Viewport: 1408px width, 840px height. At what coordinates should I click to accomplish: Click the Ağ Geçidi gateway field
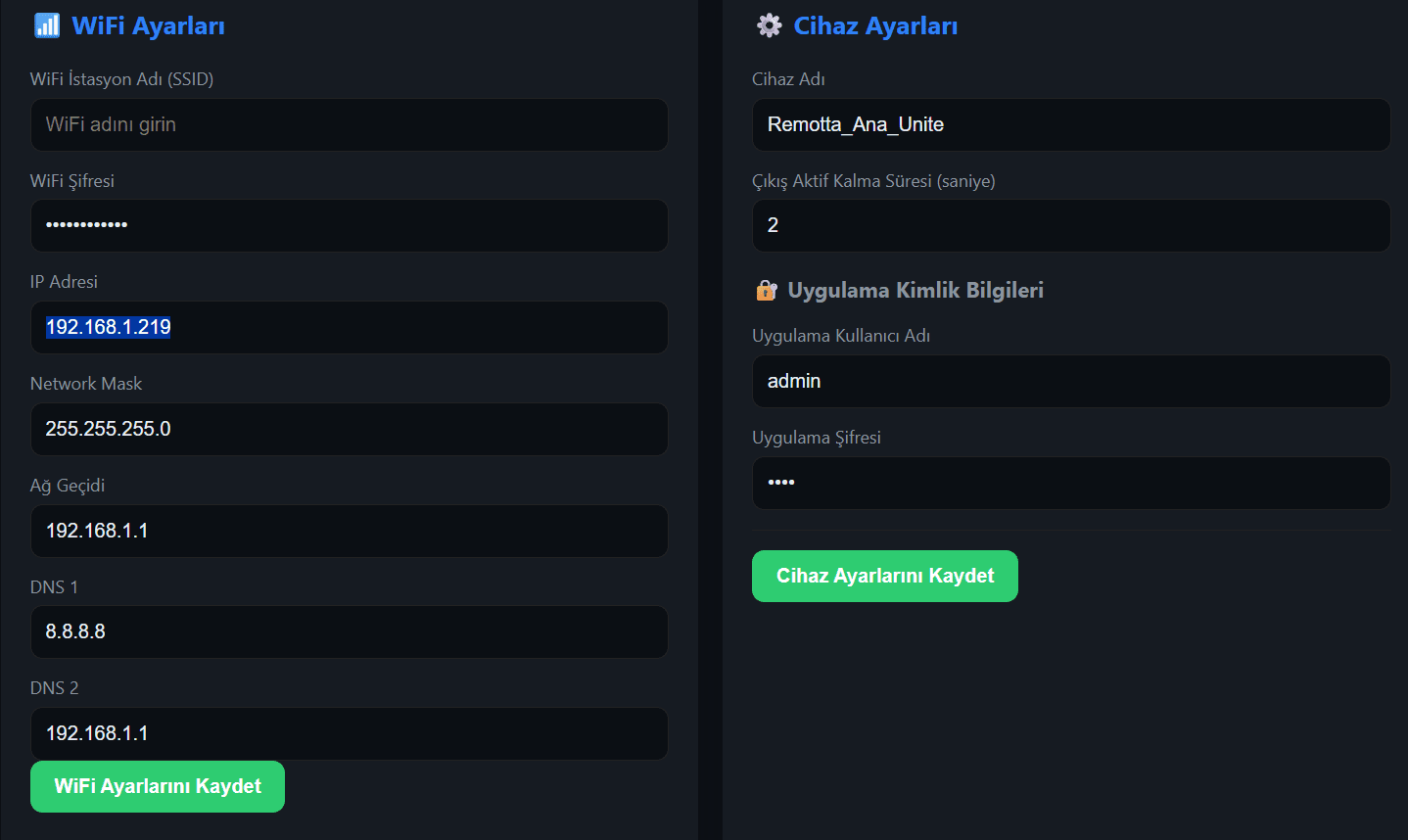tap(349, 531)
